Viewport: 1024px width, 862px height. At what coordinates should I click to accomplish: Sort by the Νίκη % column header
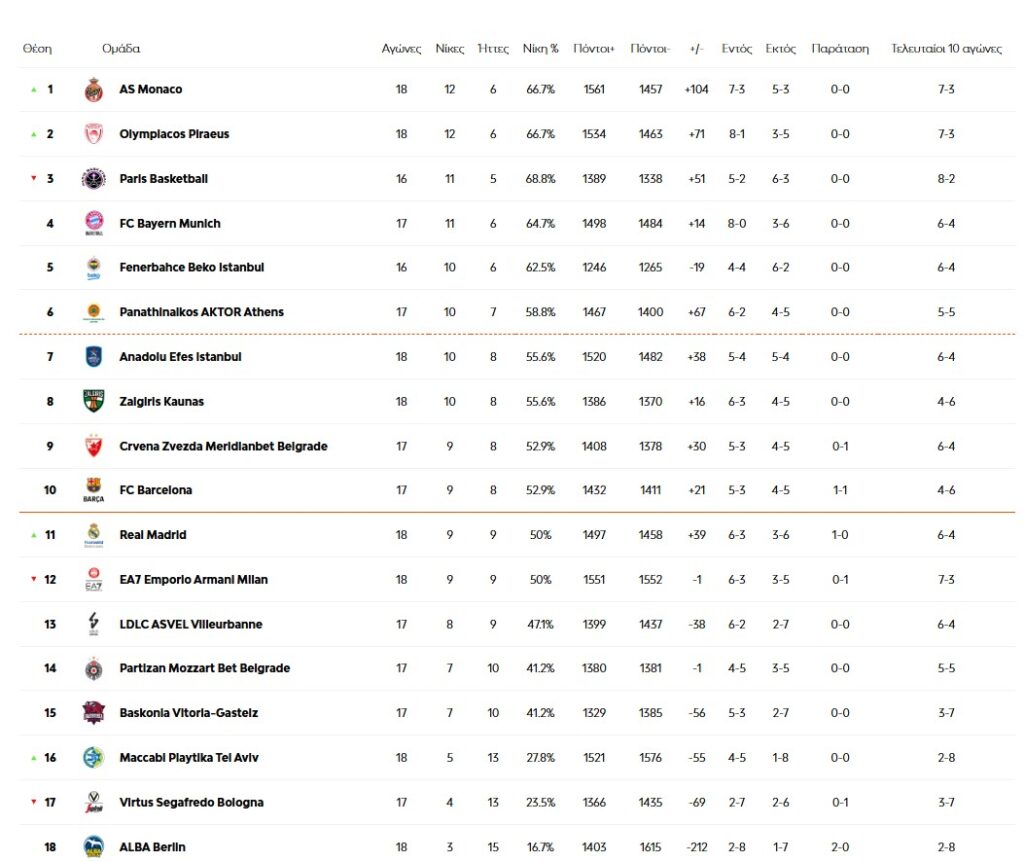tap(540, 48)
